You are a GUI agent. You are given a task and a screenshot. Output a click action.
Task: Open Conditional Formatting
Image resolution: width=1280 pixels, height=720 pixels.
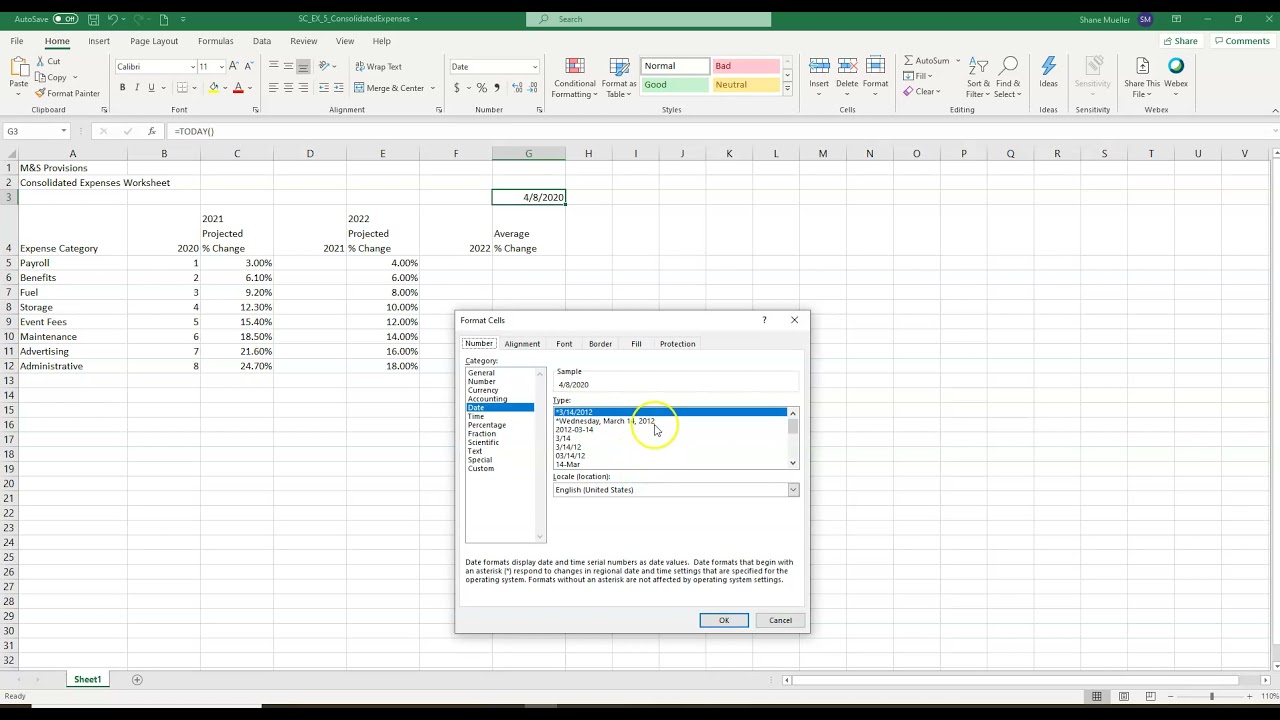tap(574, 78)
